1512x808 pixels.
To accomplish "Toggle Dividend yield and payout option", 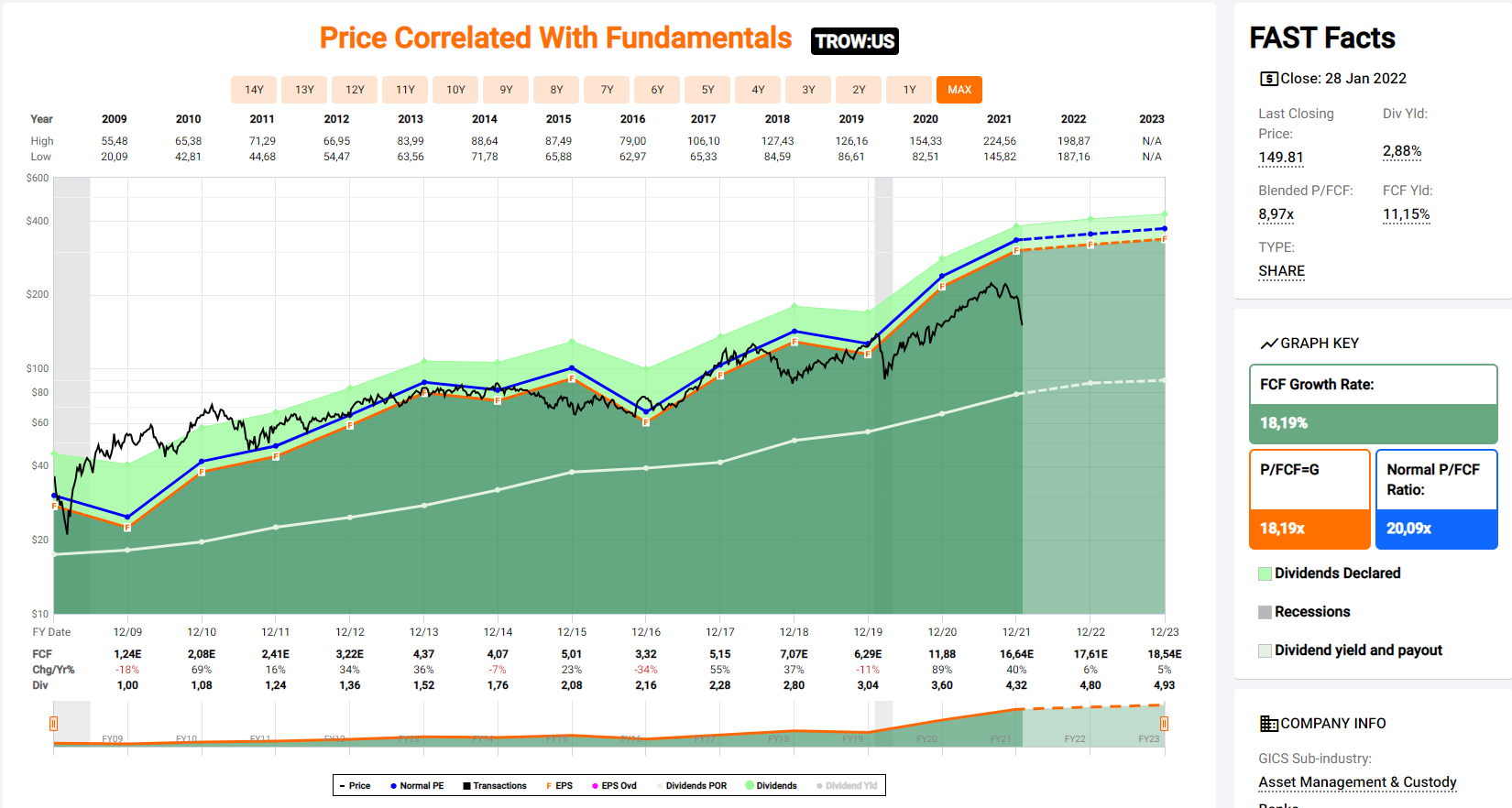I will pos(1265,650).
